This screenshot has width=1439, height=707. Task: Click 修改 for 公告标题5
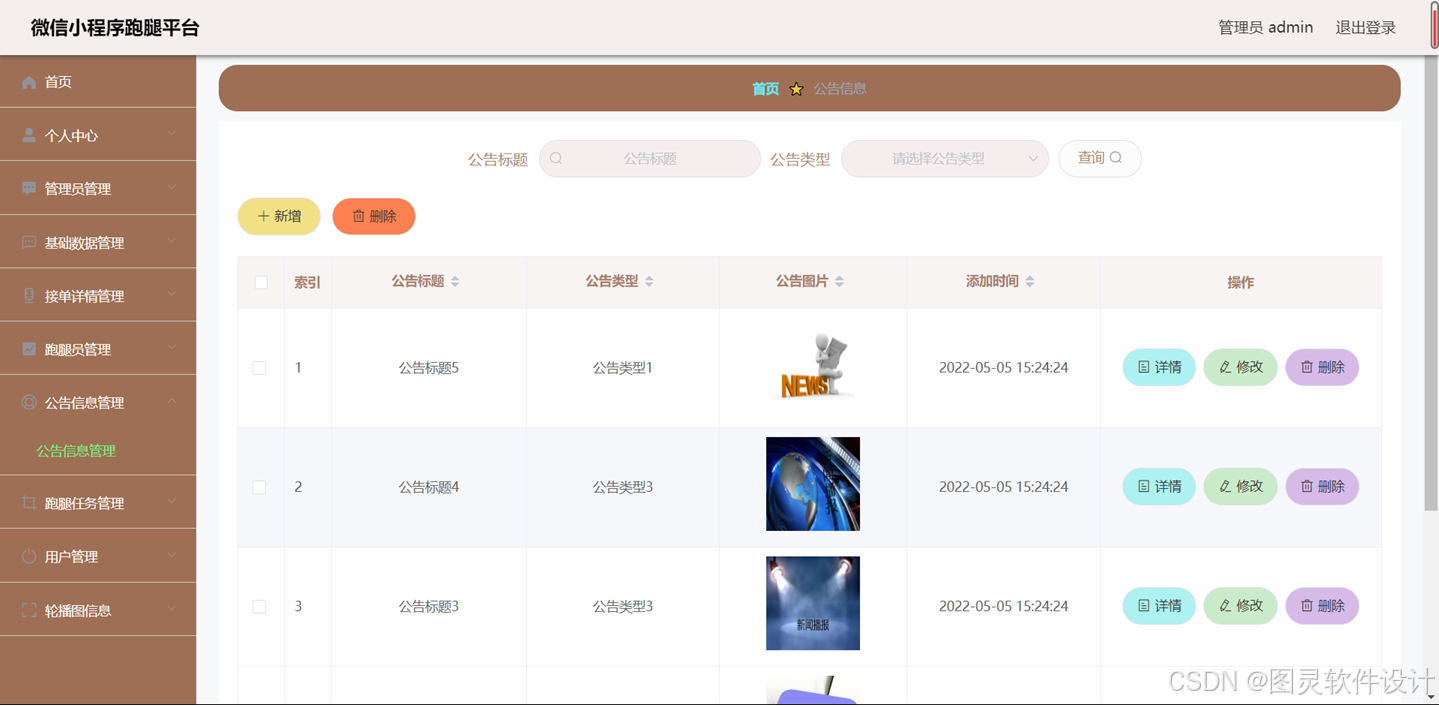pos(1240,367)
